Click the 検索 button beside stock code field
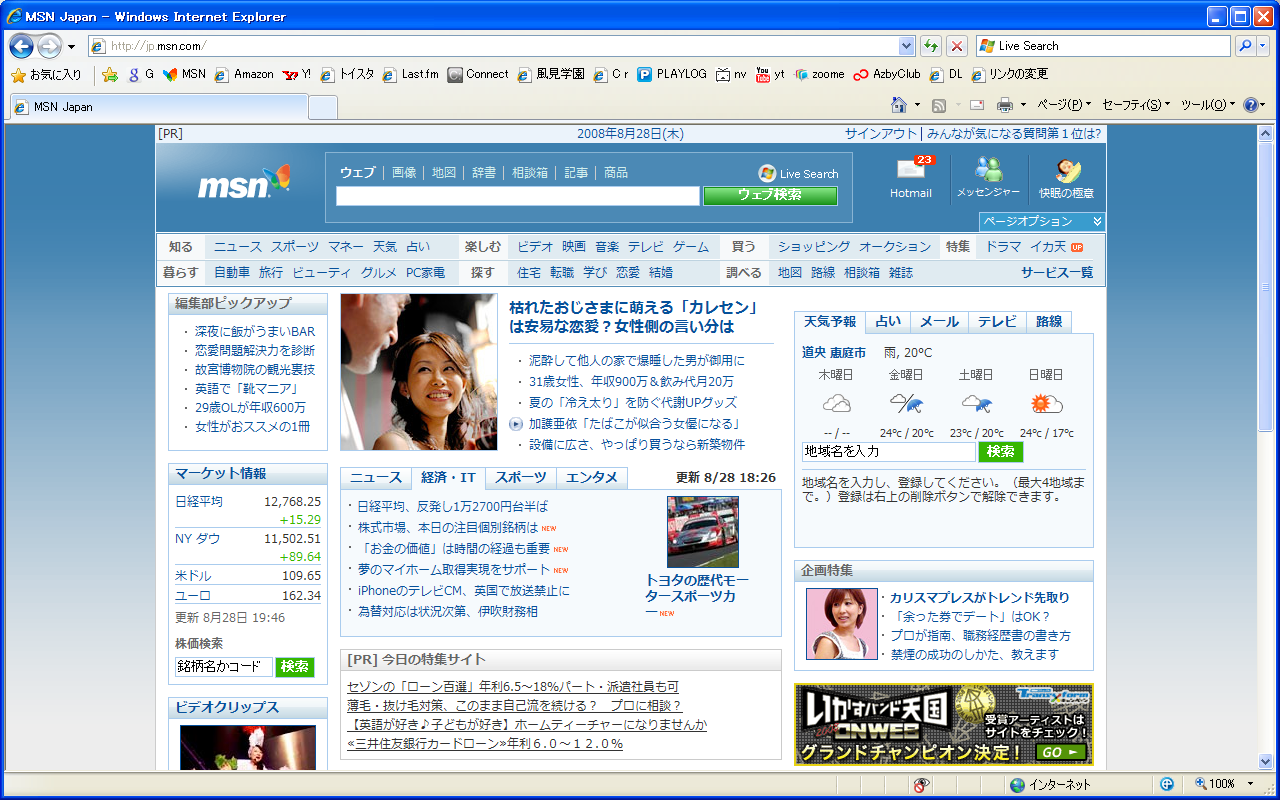1280x800 pixels. (295, 667)
